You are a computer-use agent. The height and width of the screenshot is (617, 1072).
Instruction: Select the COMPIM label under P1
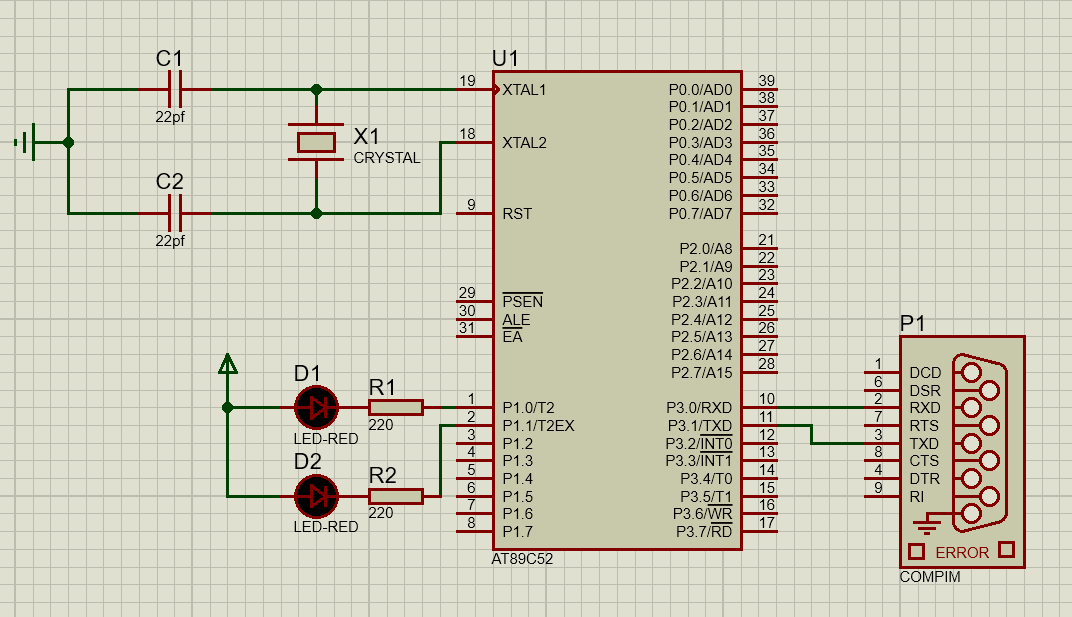(930, 577)
